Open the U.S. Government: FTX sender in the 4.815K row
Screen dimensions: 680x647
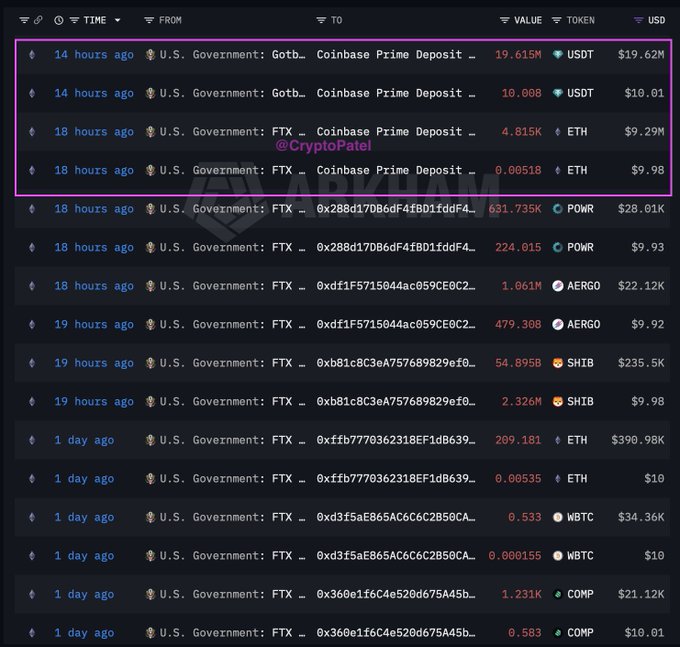point(232,132)
